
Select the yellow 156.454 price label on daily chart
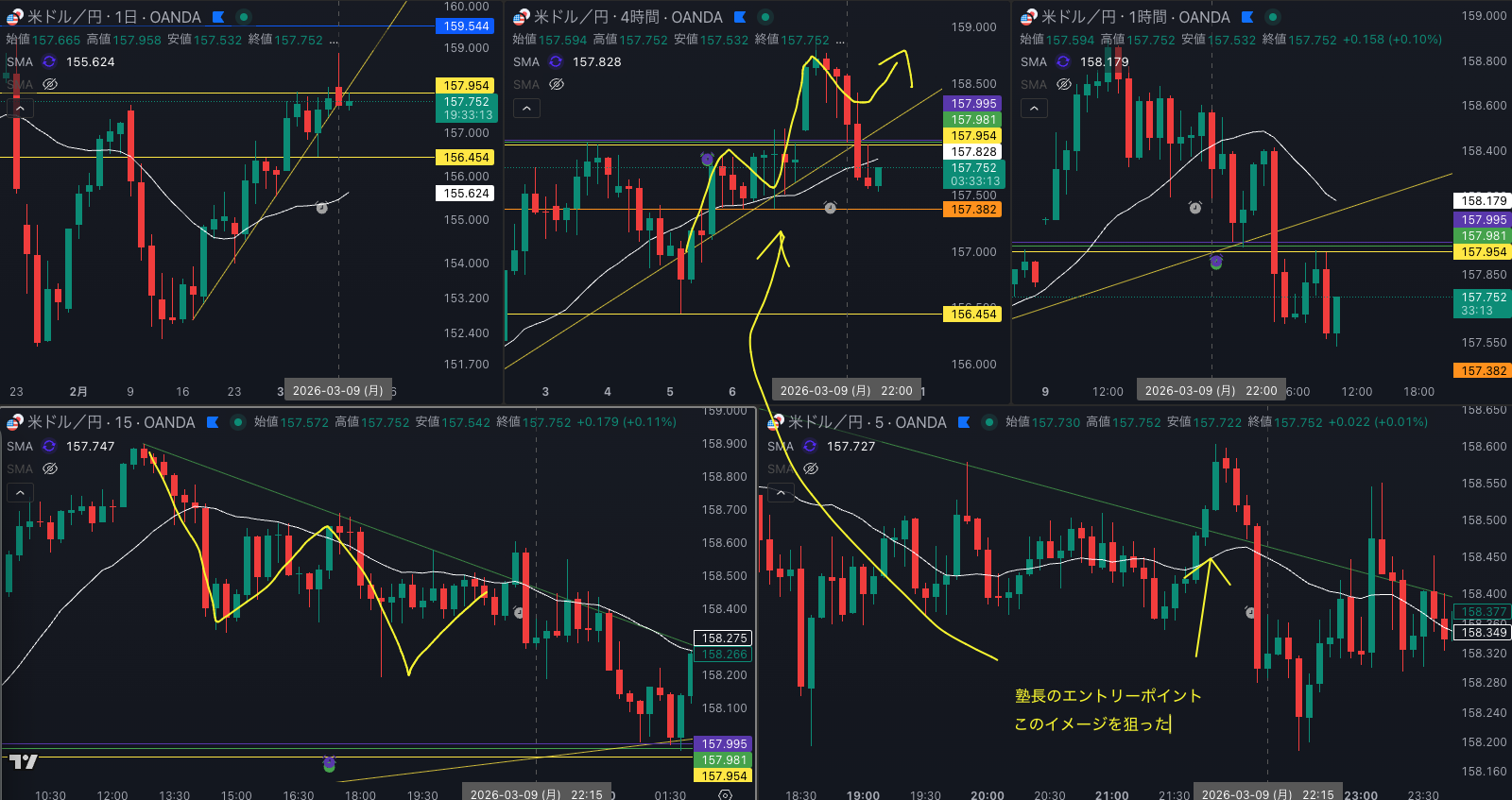(x=466, y=158)
